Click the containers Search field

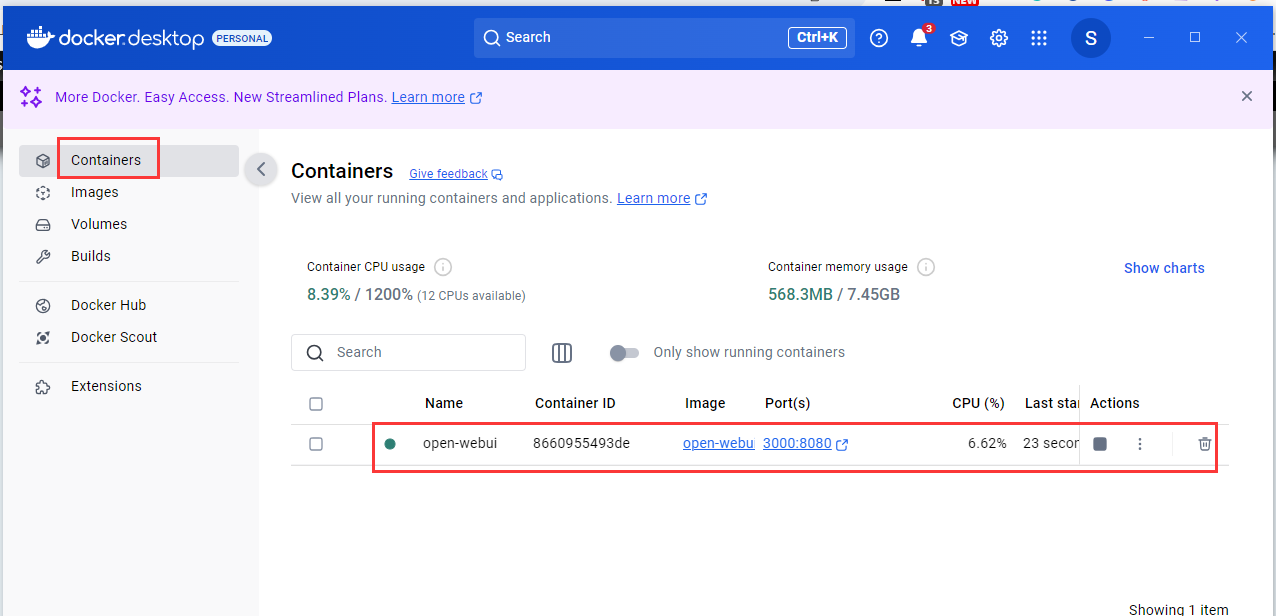point(408,352)
